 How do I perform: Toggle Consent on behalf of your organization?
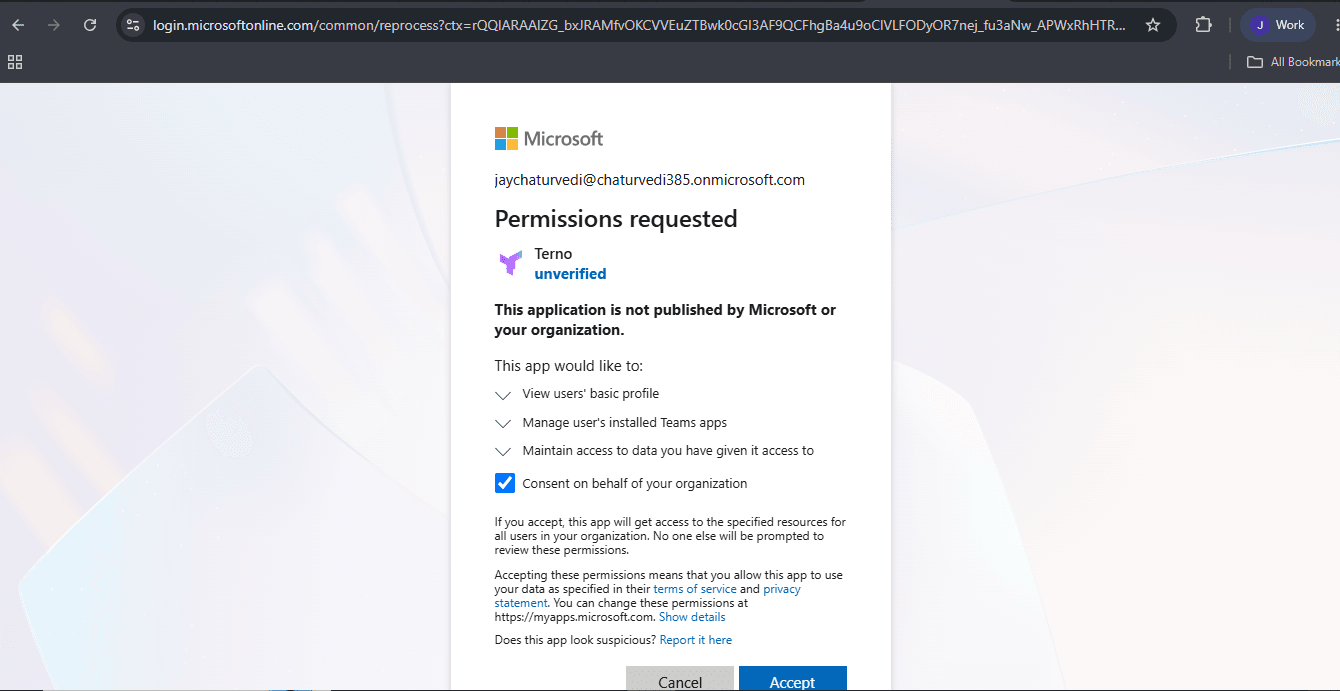[x=505, y=483]
